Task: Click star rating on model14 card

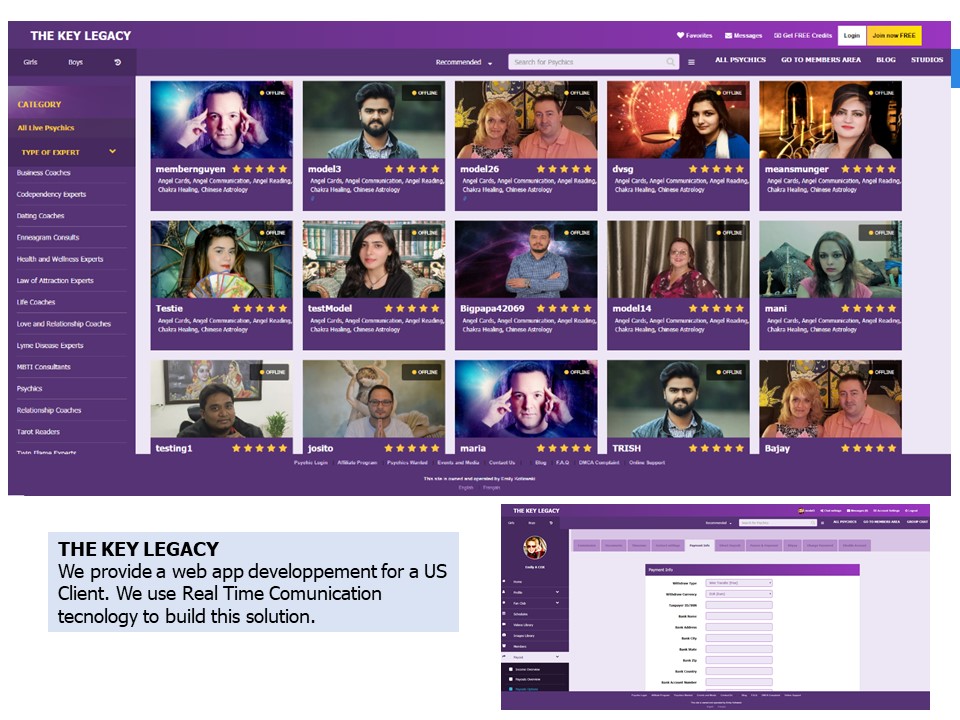Action: [x=716, y=309]
